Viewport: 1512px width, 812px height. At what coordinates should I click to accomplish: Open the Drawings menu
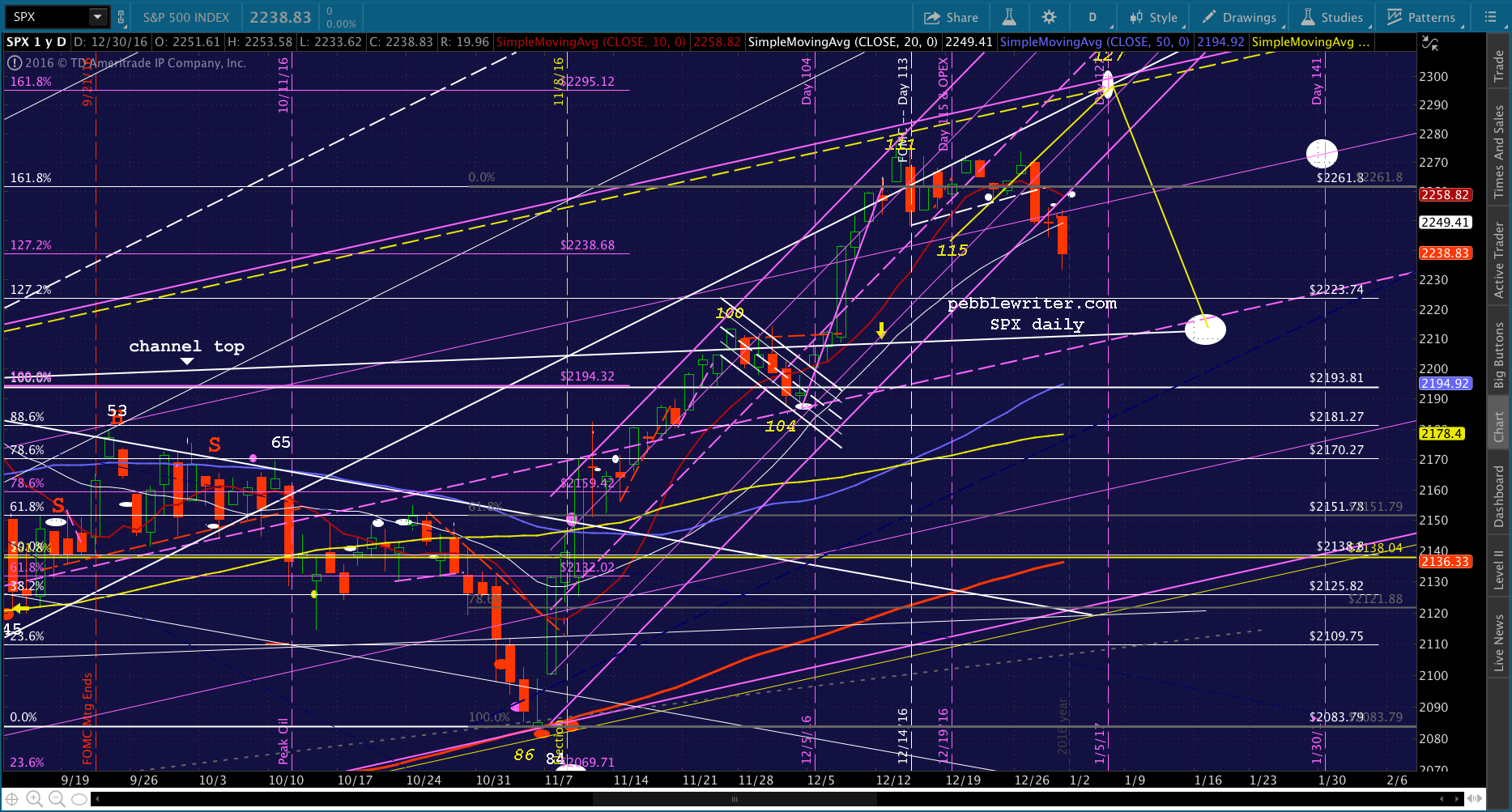click(1239, 17)
